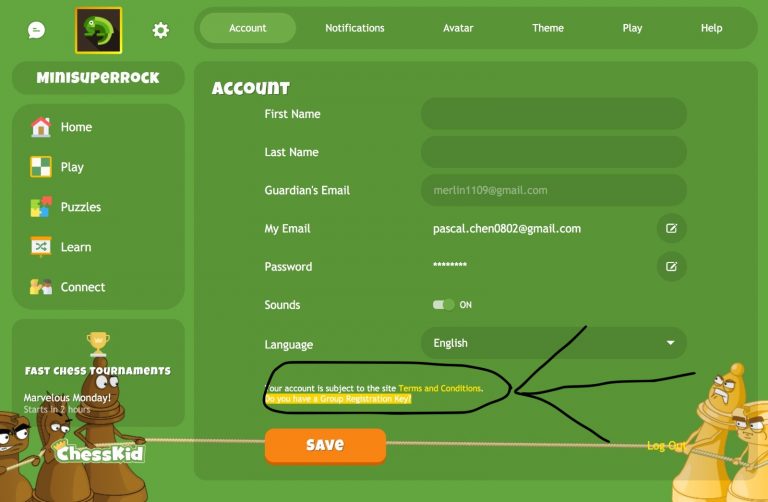Expand the Language dropdown showing English
768x502 pixels.
tap(553, 343)
